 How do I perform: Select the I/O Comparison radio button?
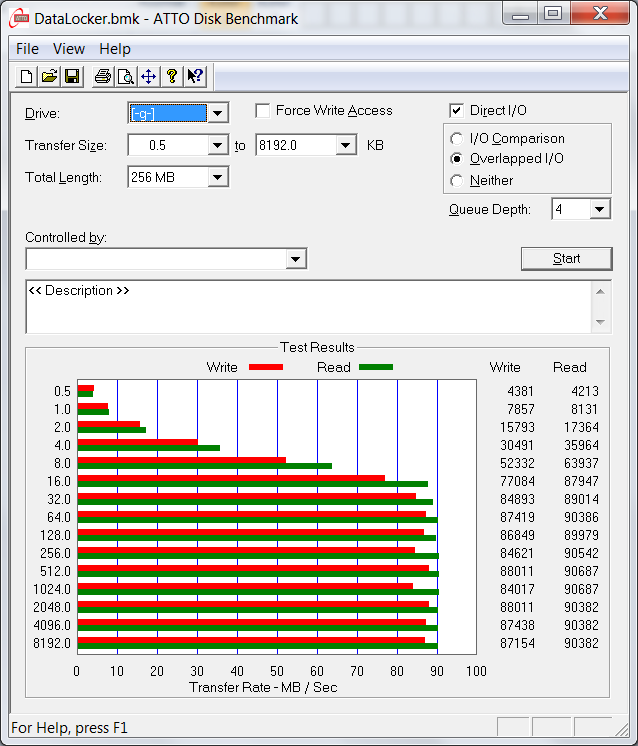[x=457, y=139]
